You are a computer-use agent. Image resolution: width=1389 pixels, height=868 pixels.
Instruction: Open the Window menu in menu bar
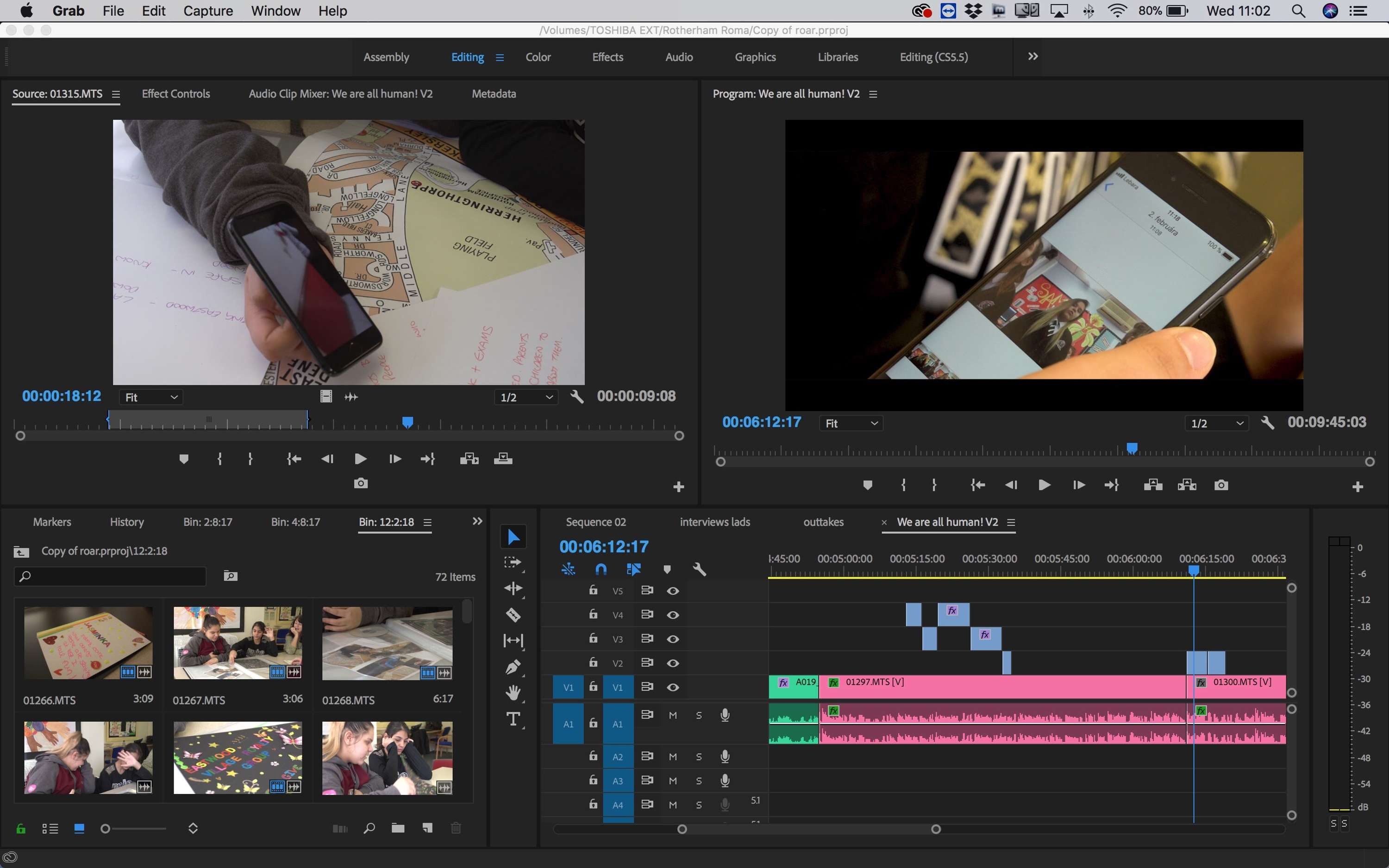tap(275, 11)
